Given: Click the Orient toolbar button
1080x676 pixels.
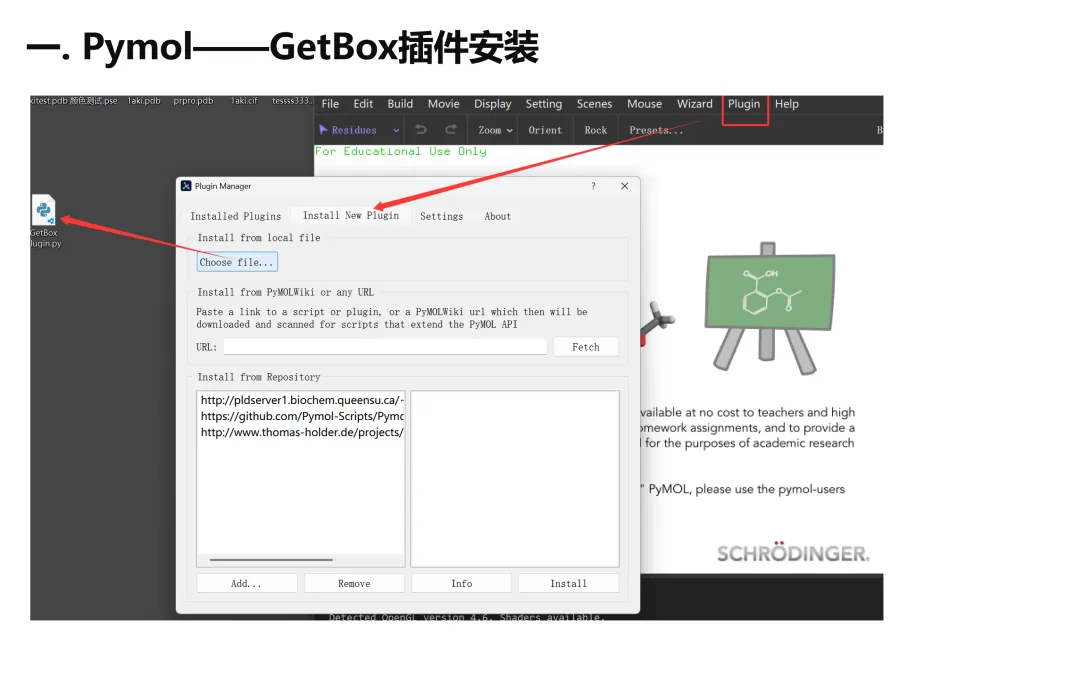Looking at the screenshot, I should coord(545,130).
